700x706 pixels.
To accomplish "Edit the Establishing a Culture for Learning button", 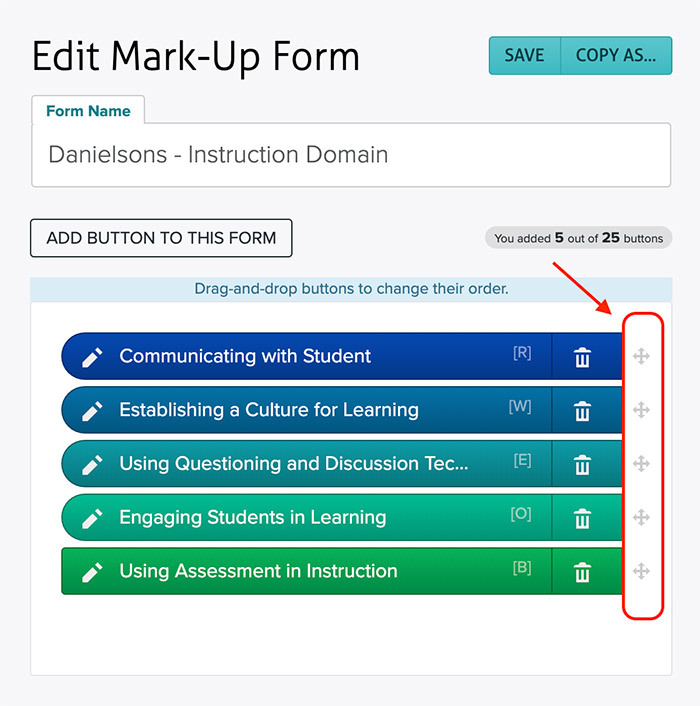I will tap(92, 411).
